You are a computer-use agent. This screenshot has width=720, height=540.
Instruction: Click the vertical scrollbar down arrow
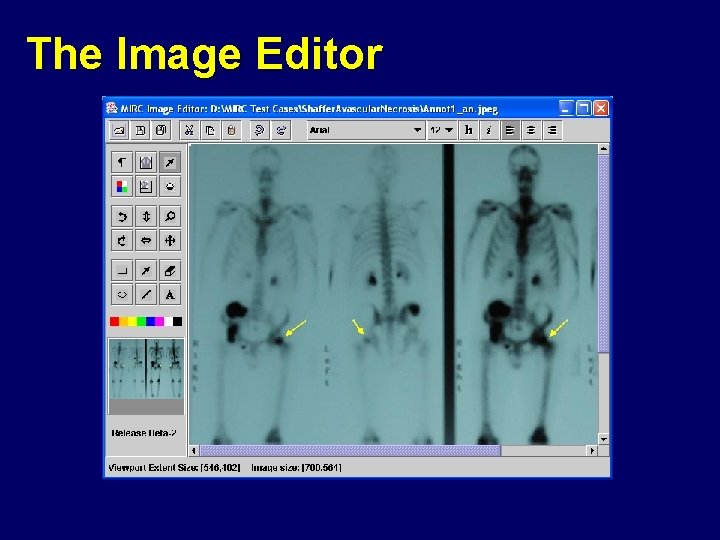(604, 439)
